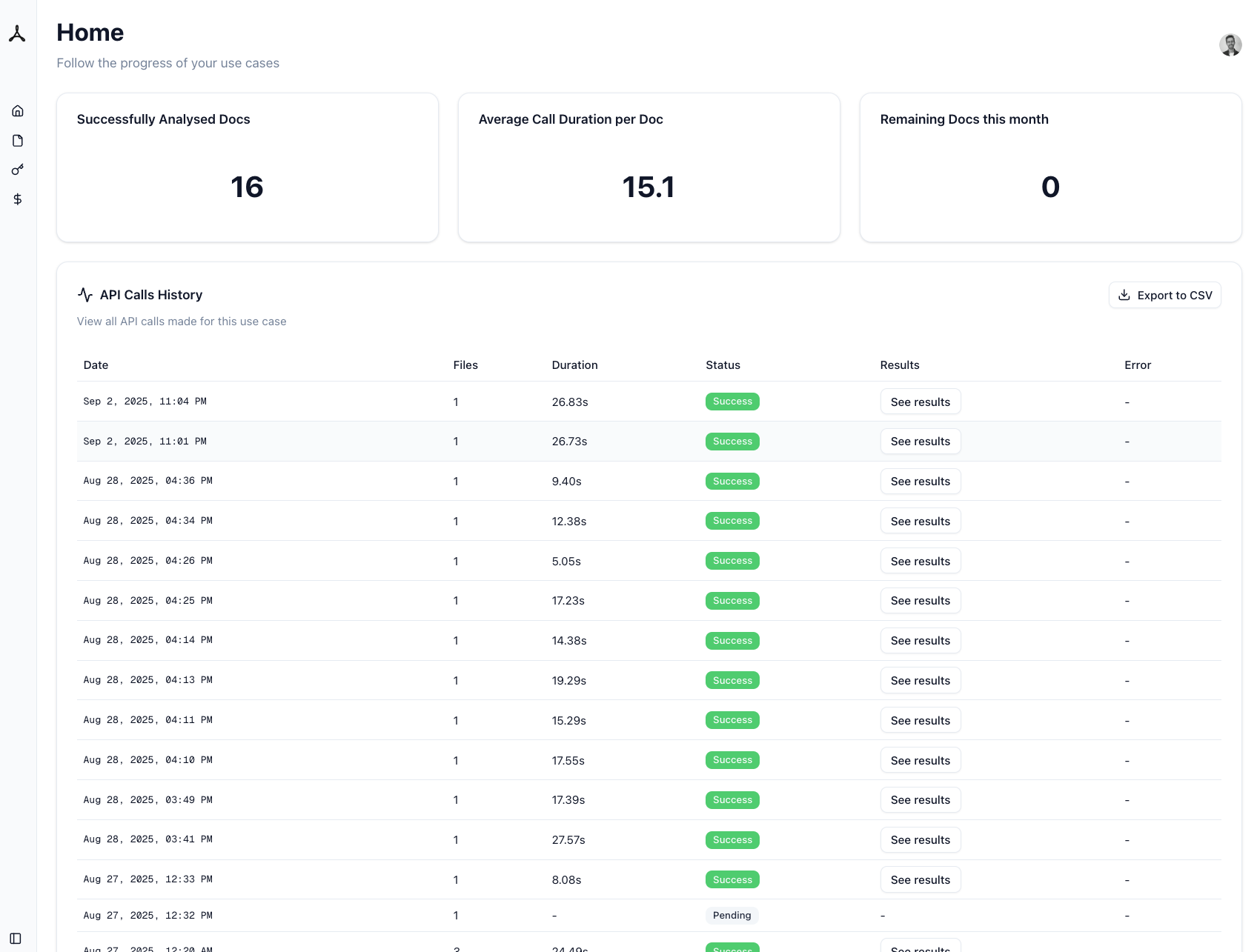Click the 15.1 average duration value
This screenshot has height=952, width=1257.
pyautogui.click(x=649, y=187)
